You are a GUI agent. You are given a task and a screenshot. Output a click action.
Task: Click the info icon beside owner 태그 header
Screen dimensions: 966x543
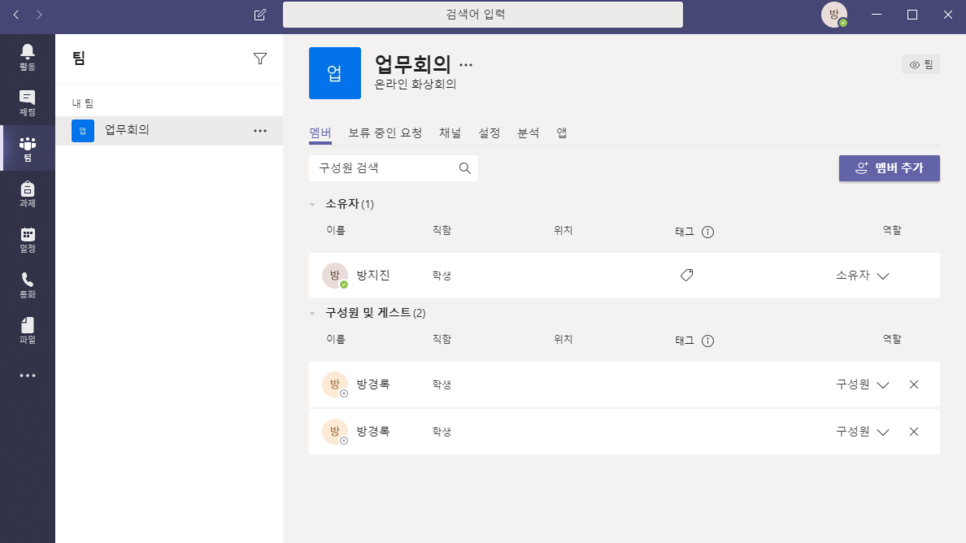(x=708, y=232)
